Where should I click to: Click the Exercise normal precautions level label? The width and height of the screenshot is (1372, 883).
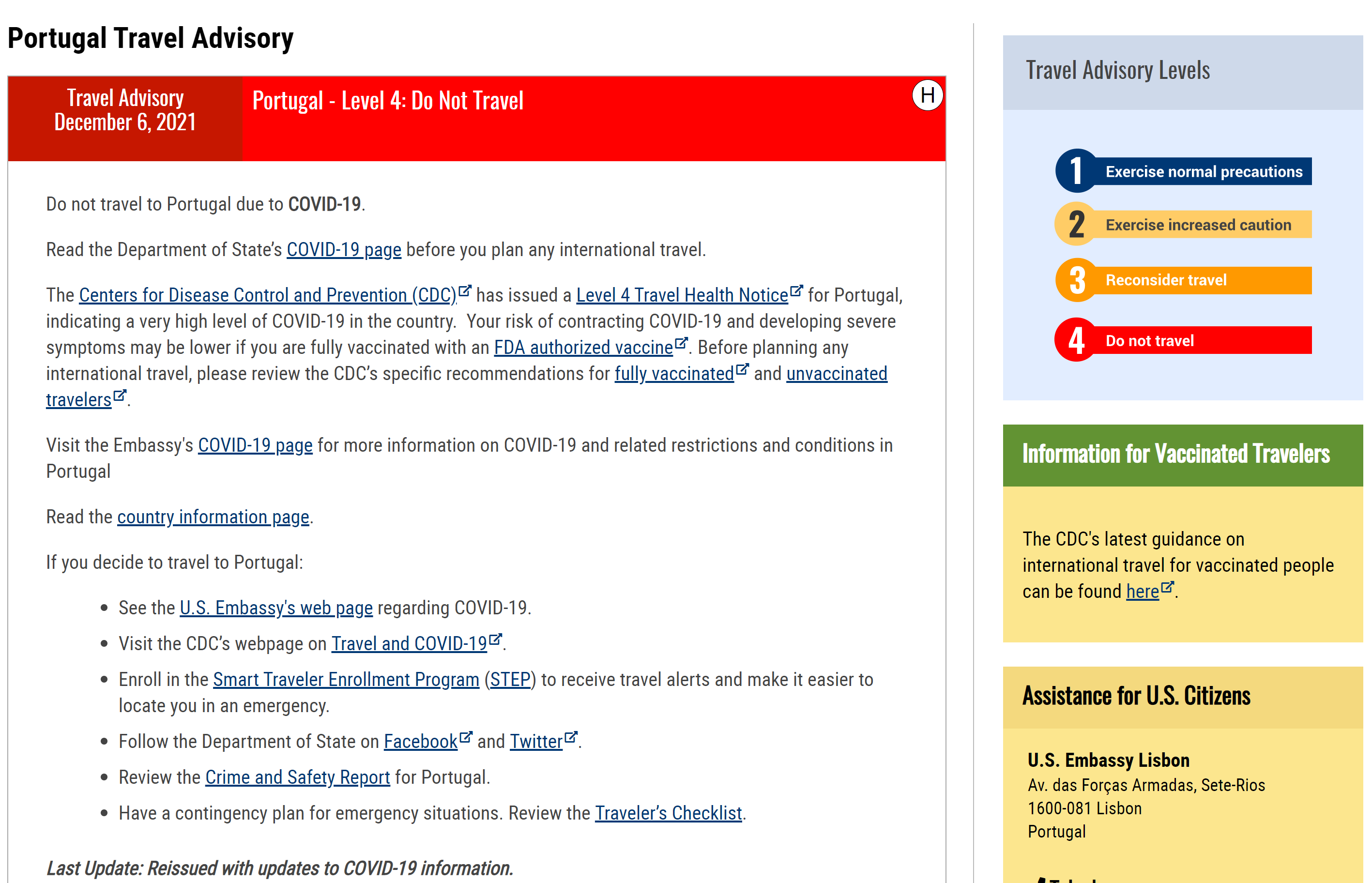coord(1204,171)
